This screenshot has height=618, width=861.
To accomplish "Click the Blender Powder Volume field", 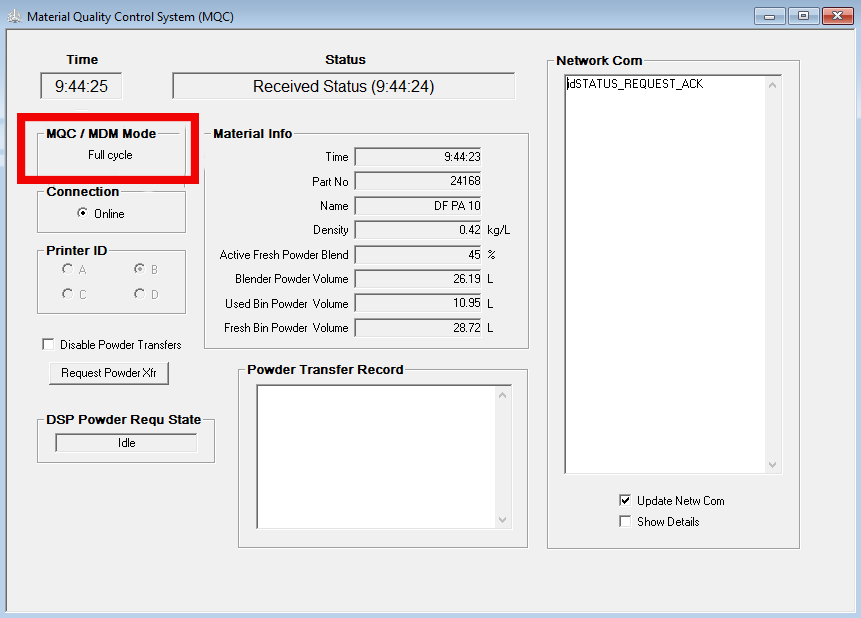I will 418,279.
